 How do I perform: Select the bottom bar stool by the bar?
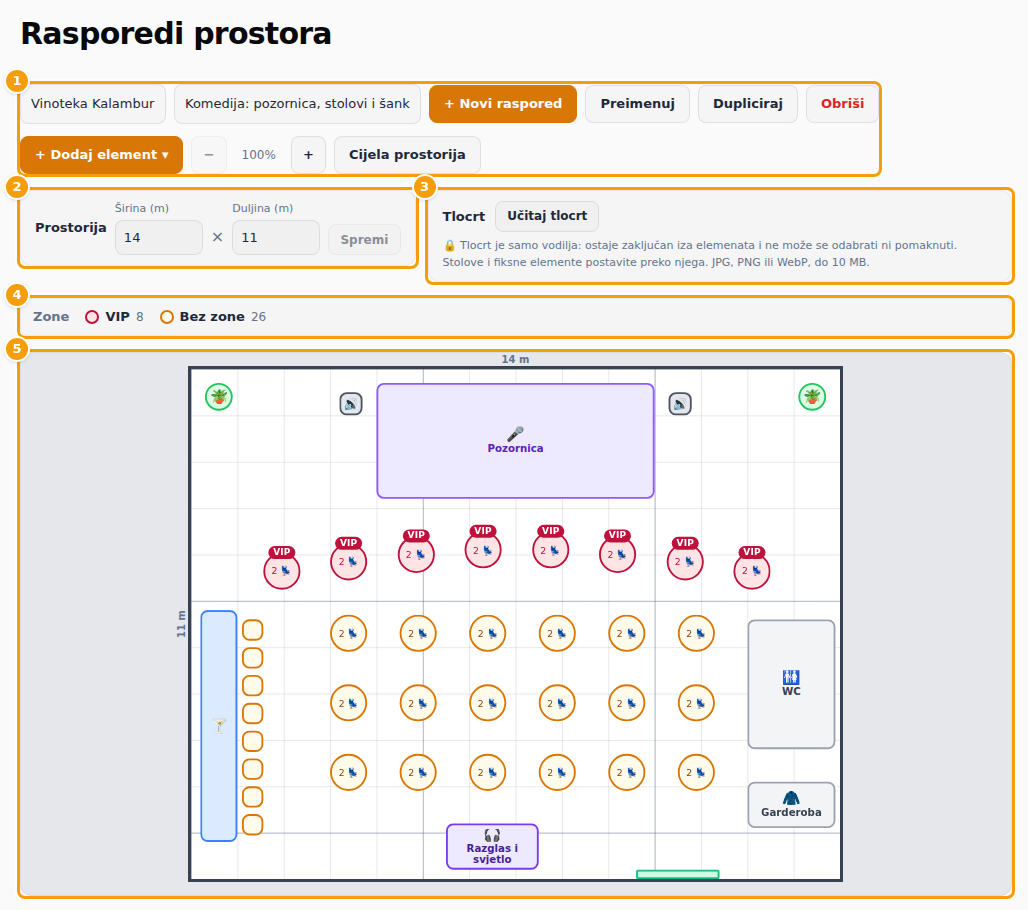coord(253,825)
